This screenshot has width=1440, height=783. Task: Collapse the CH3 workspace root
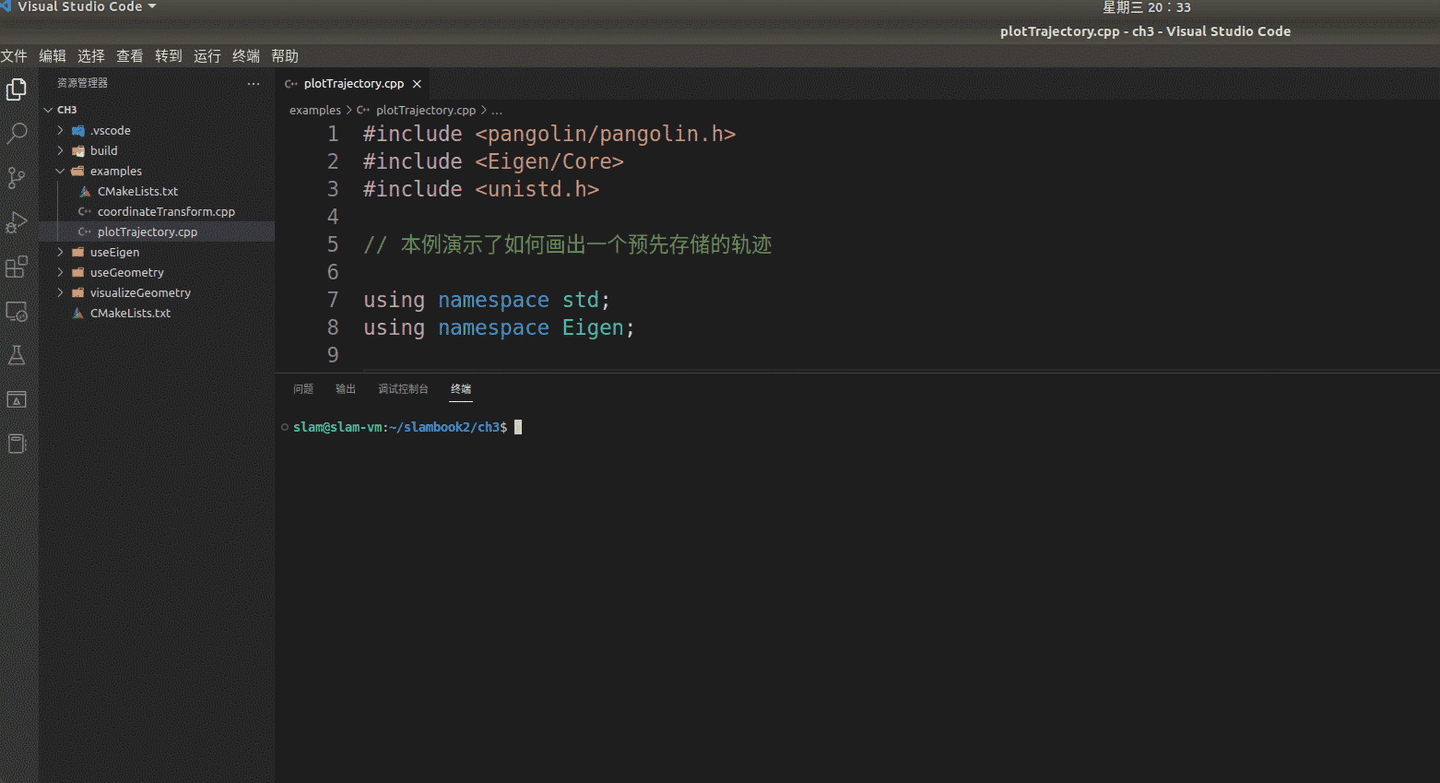tap(48, 109)
